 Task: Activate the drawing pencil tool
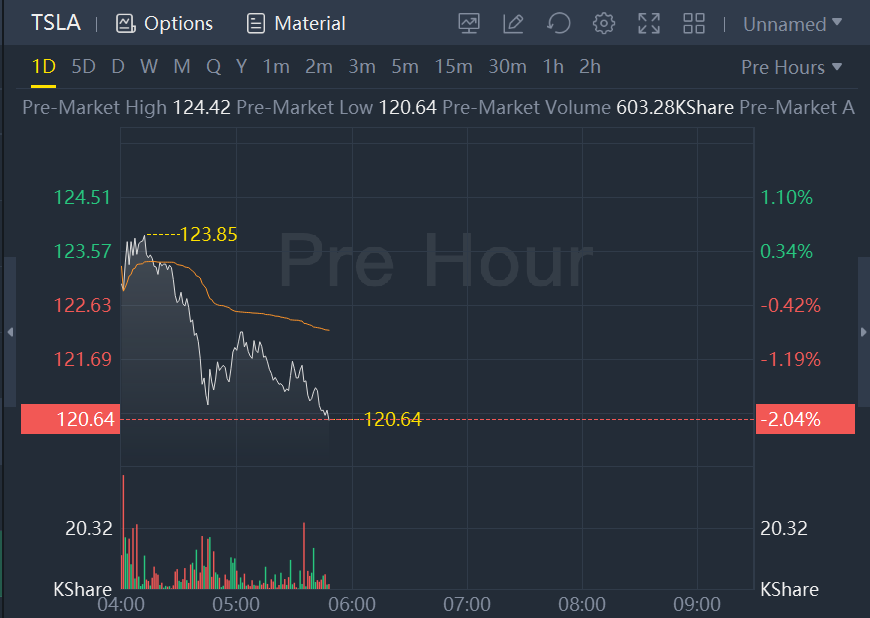pyautogui.click(x=514, y=23)
